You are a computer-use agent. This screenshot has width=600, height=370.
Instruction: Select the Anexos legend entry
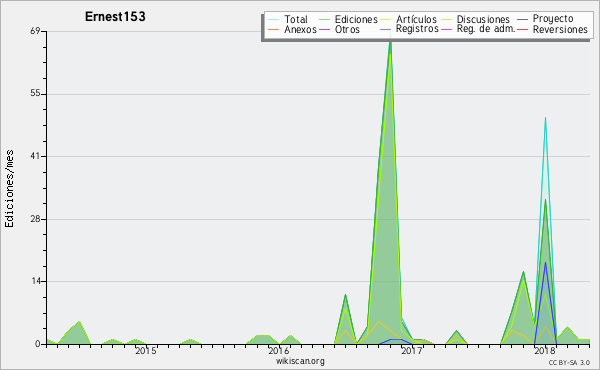(x=292, y=29)
